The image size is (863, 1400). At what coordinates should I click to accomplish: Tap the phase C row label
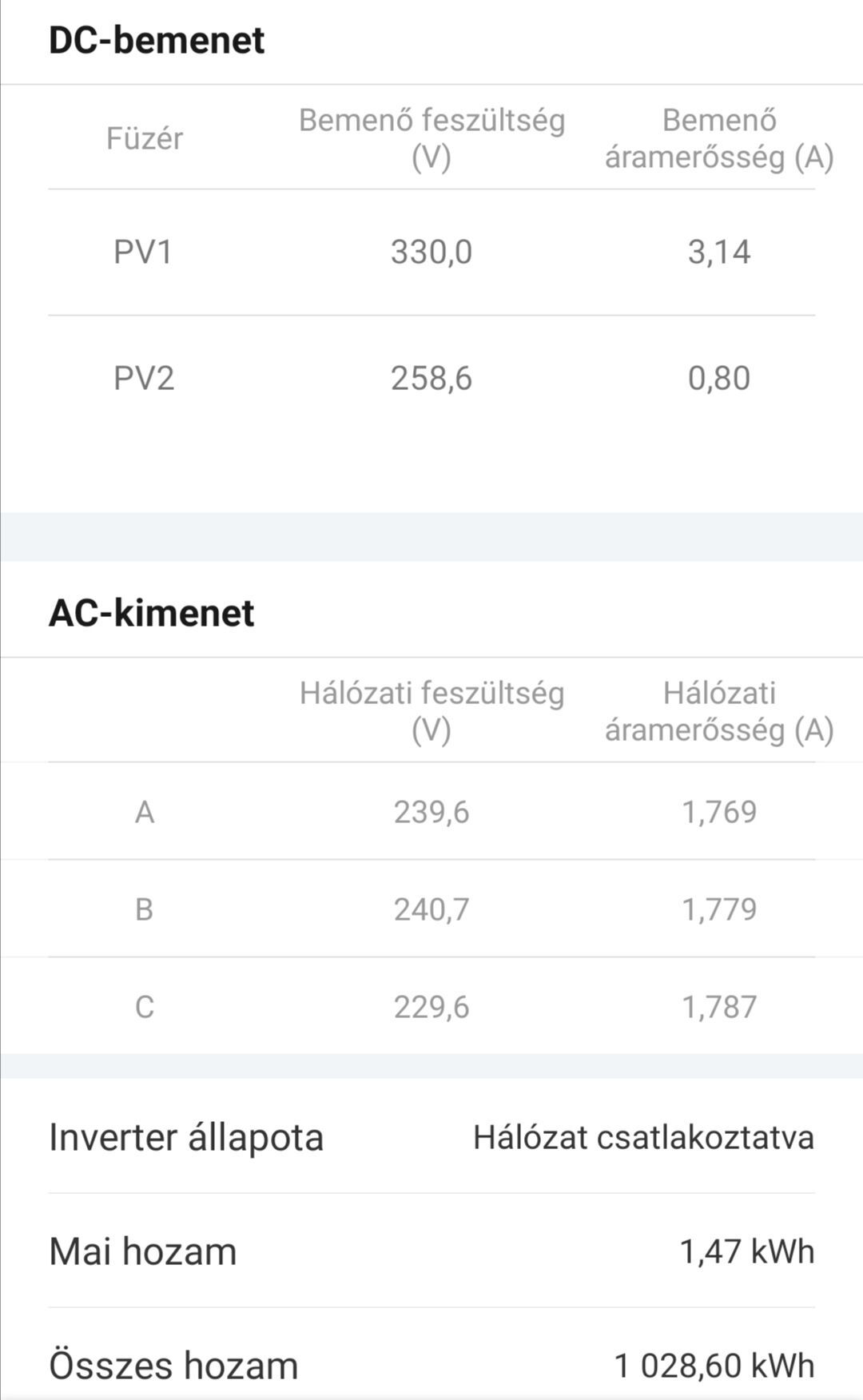point(144,1007)
